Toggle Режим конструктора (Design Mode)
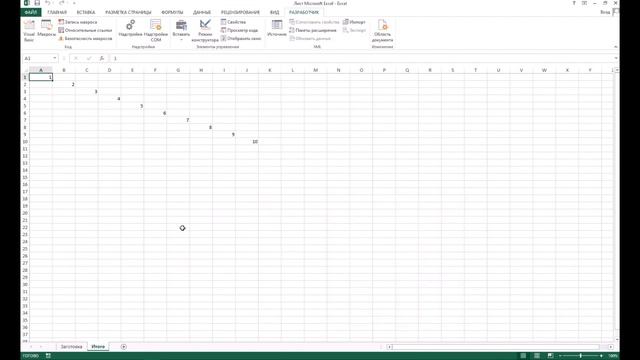640x360 pixels. 205,31
